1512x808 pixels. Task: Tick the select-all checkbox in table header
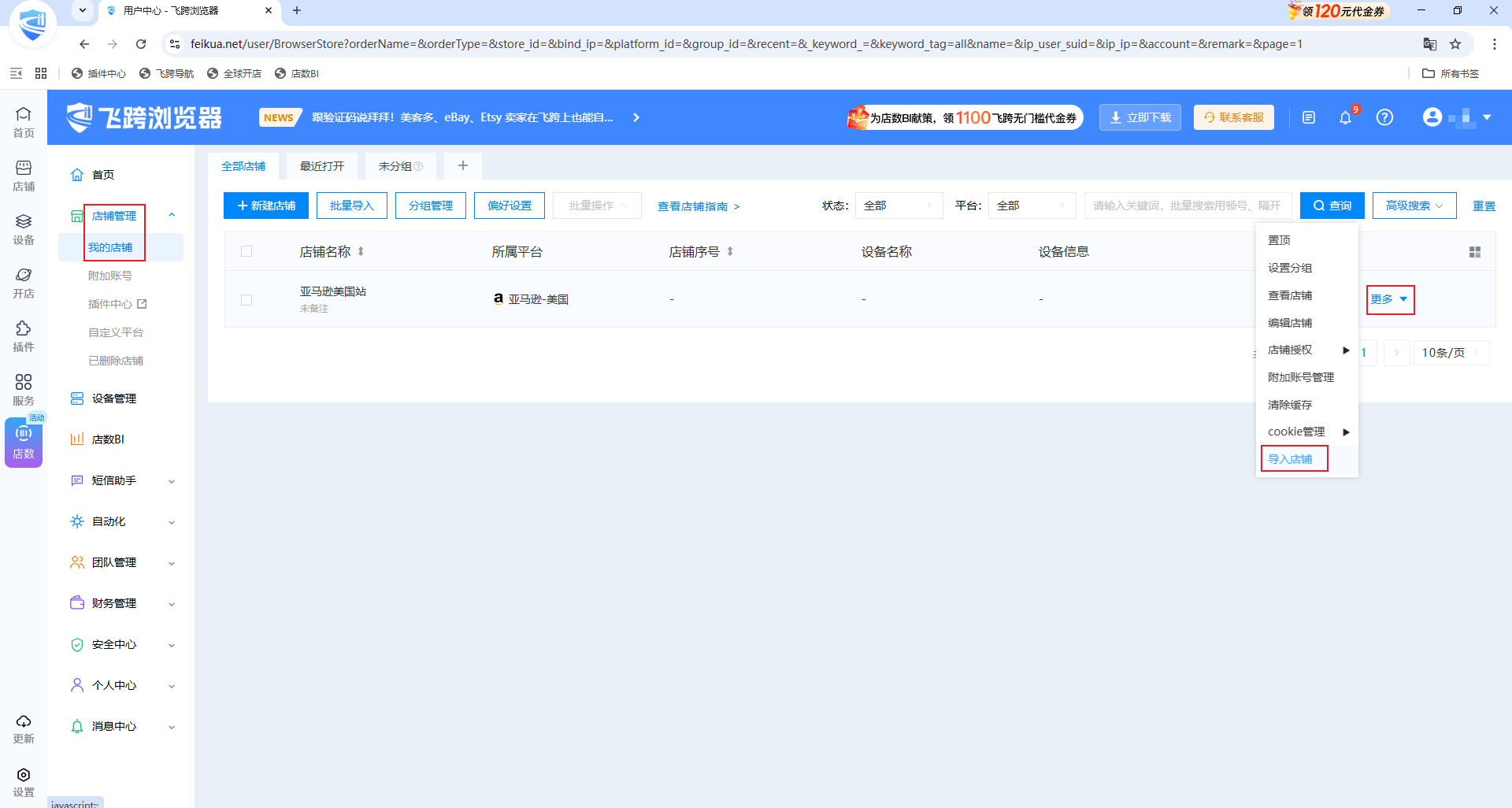pos(246,251)
